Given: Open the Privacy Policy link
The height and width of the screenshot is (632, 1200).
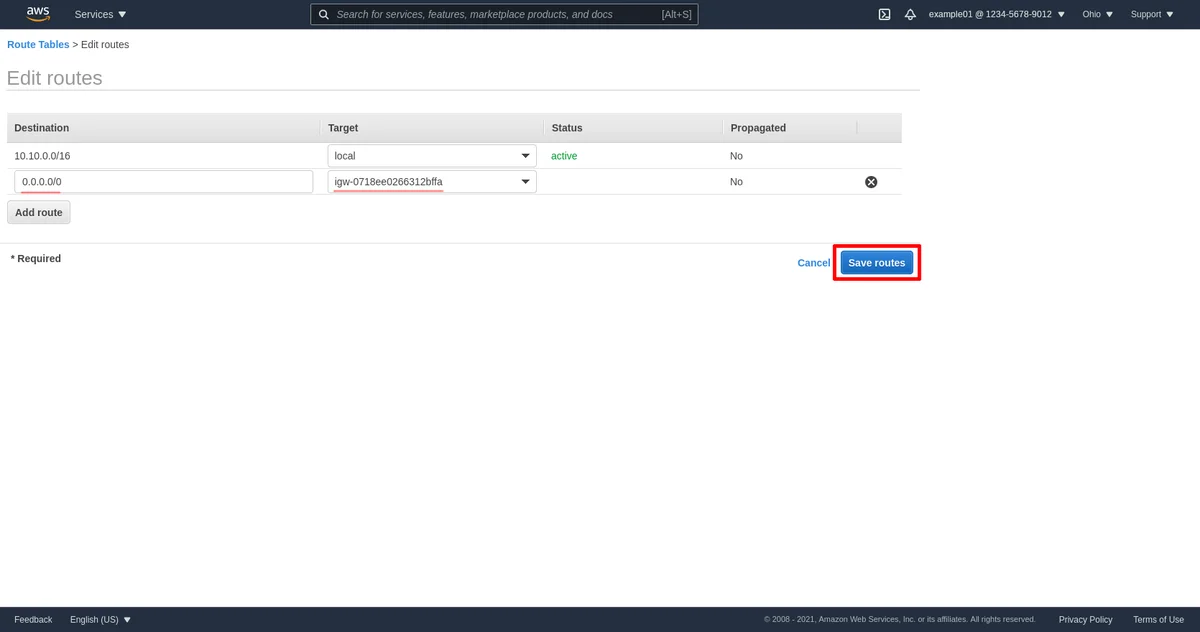Looking at the screenshot, I should [x=1085, y=620].
